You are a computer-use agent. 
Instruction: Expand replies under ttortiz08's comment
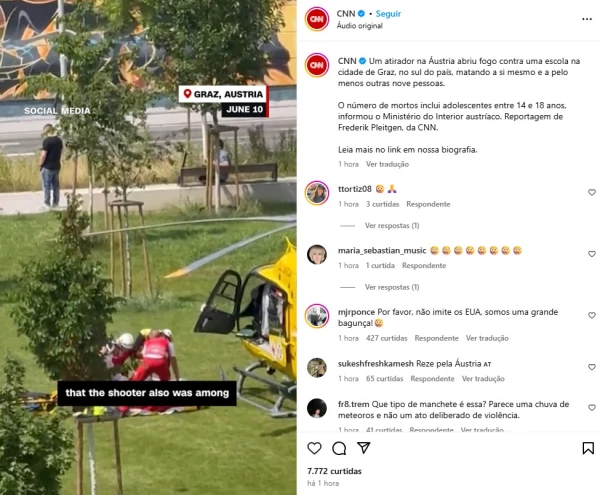(x=392, y=226)
